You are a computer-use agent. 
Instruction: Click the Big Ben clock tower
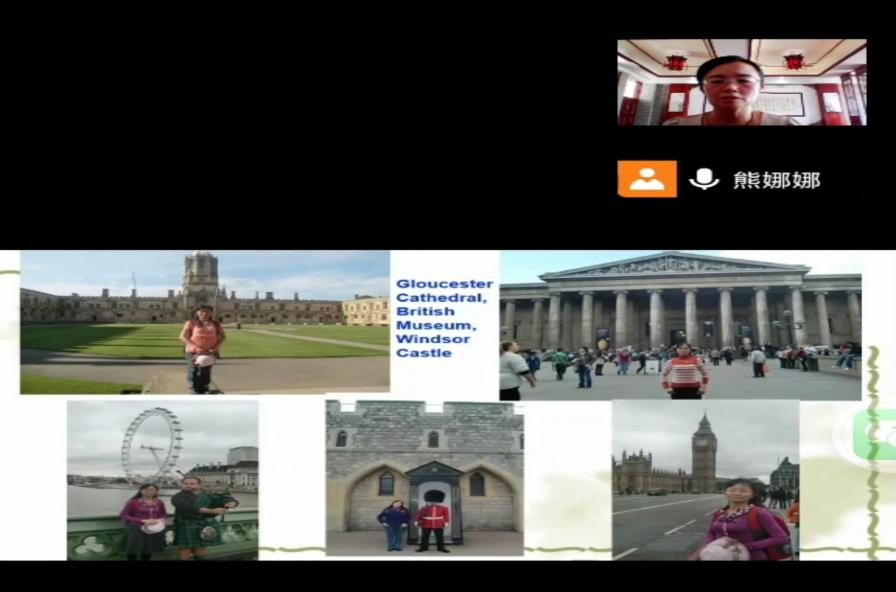(703, 452)
